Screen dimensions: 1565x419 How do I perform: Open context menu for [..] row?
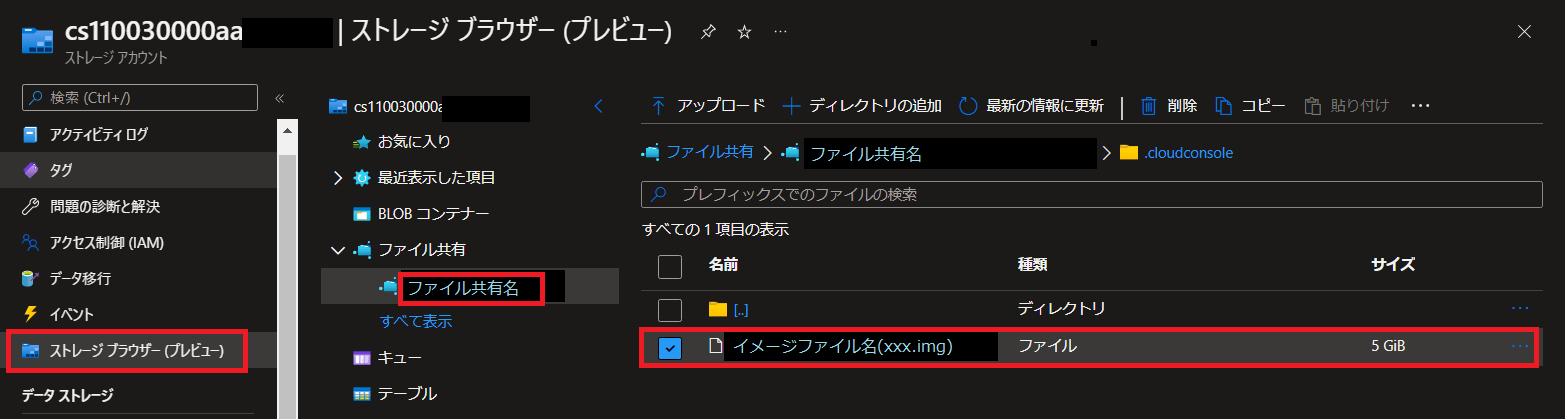coord(1520,309)
